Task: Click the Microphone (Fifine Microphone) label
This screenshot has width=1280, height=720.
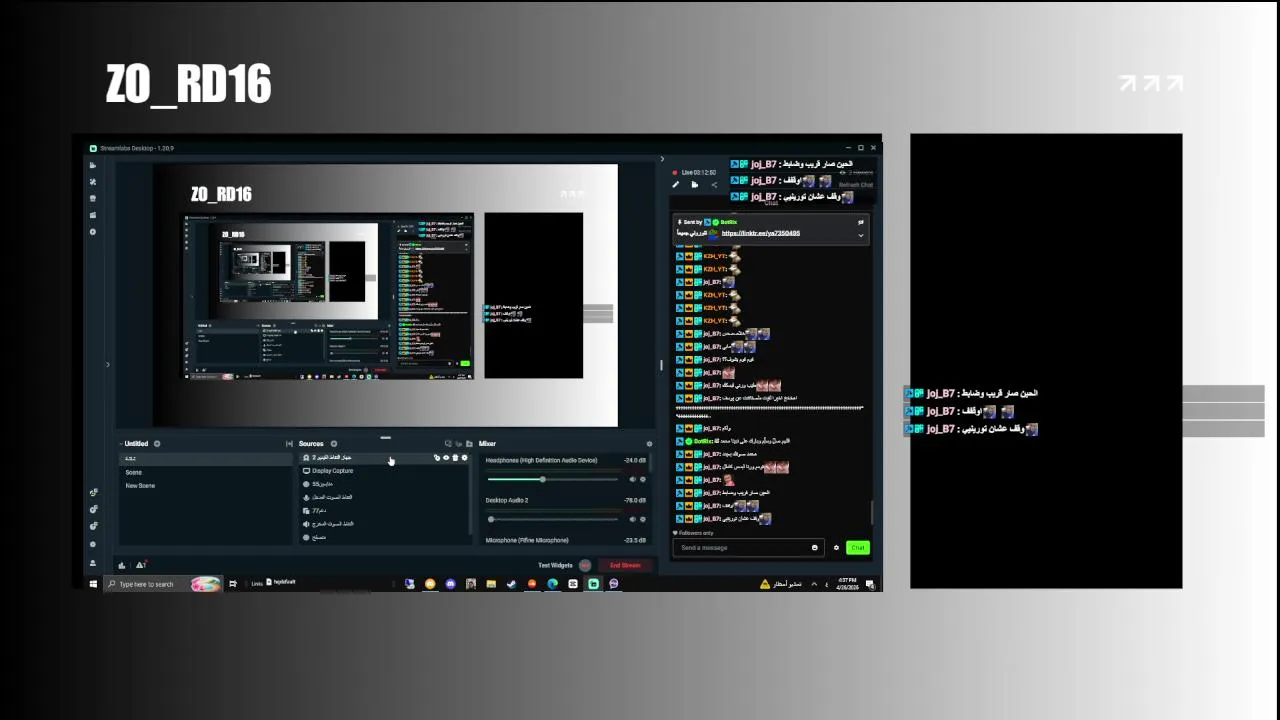Action: tap(527, 540)
